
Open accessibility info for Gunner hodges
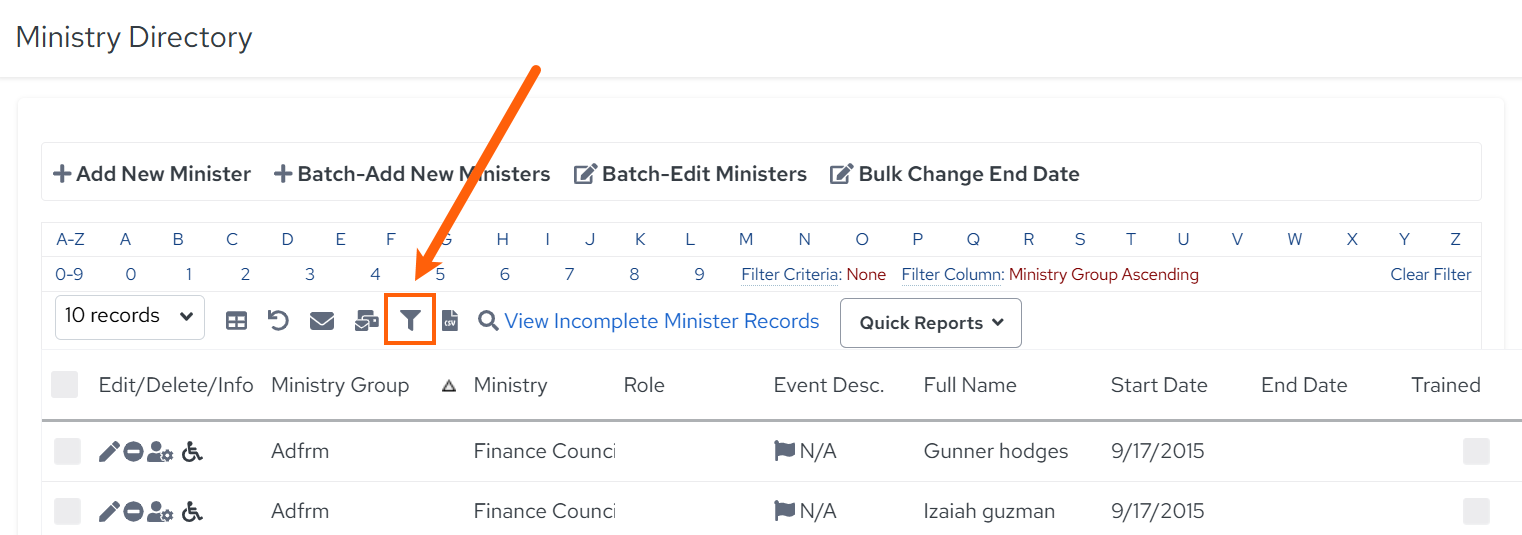click(192, 452)
